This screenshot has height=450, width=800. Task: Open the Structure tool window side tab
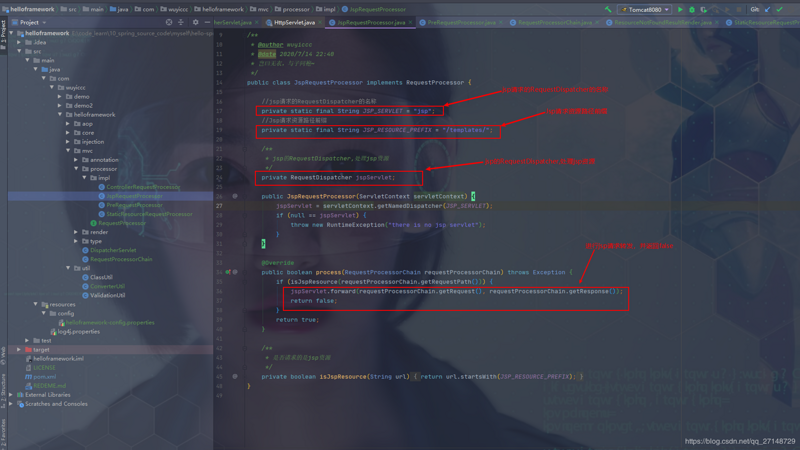click(3, 390)
